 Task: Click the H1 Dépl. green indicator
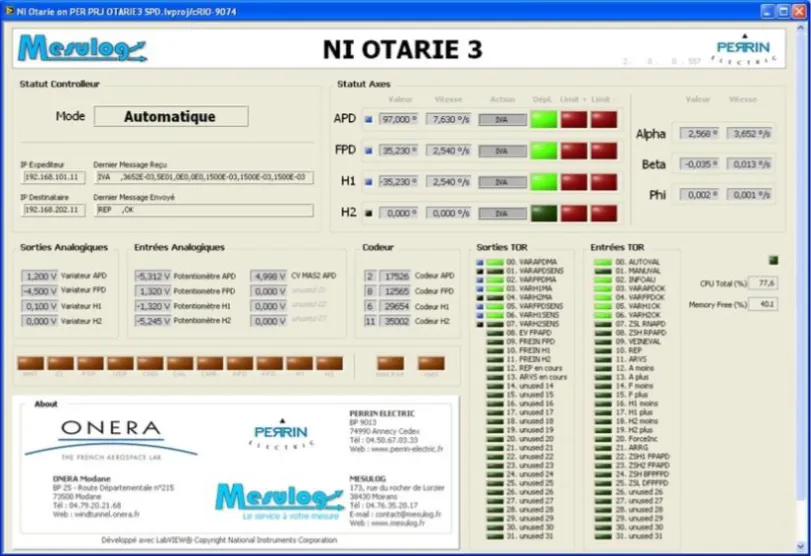[x=544, y=182]
